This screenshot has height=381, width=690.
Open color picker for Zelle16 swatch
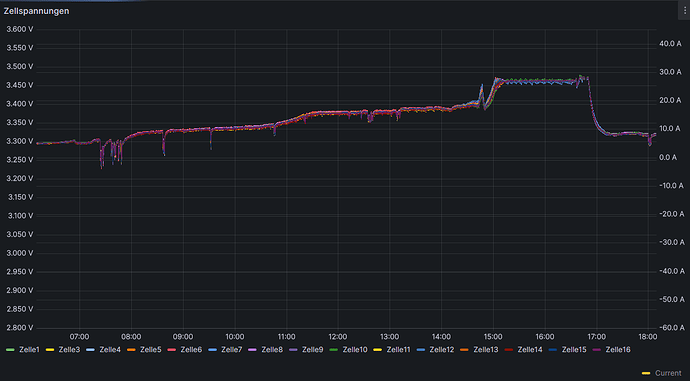[x=597, y=350]
